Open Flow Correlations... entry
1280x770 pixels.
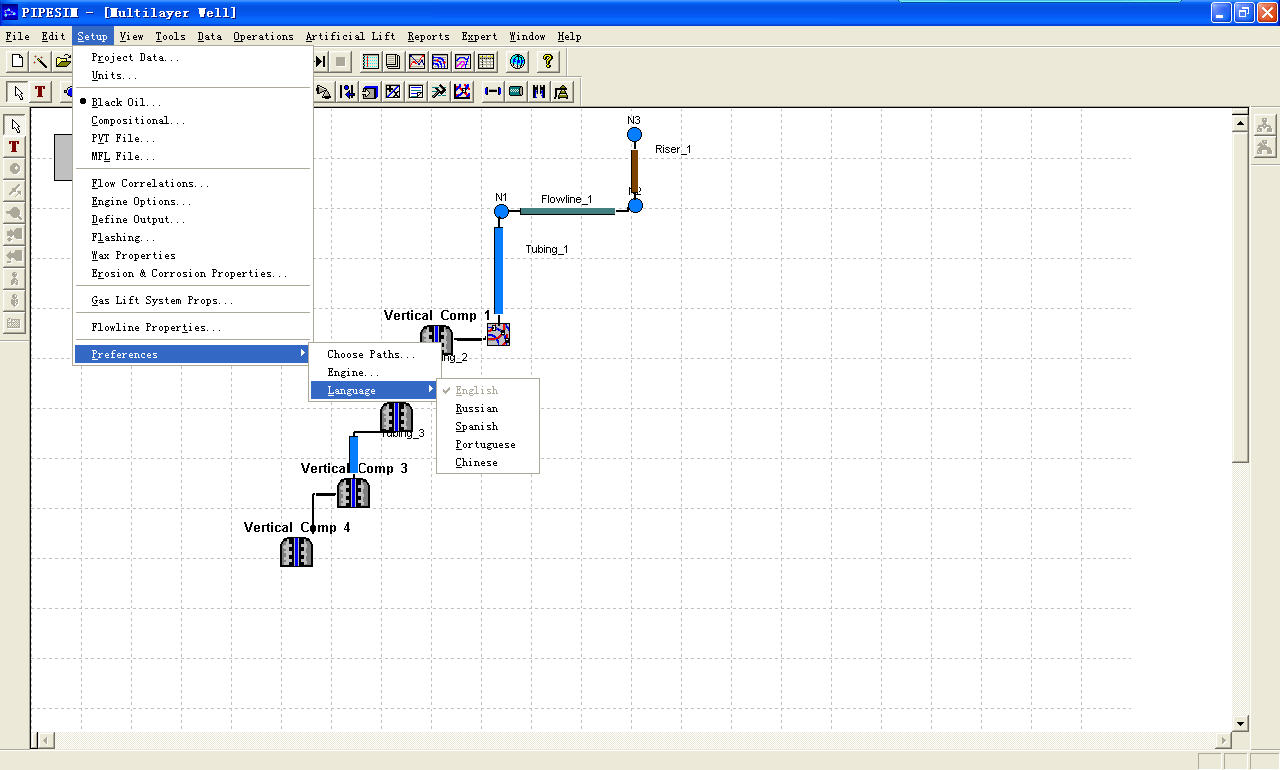pyautogui.click(x=194, y=183)
